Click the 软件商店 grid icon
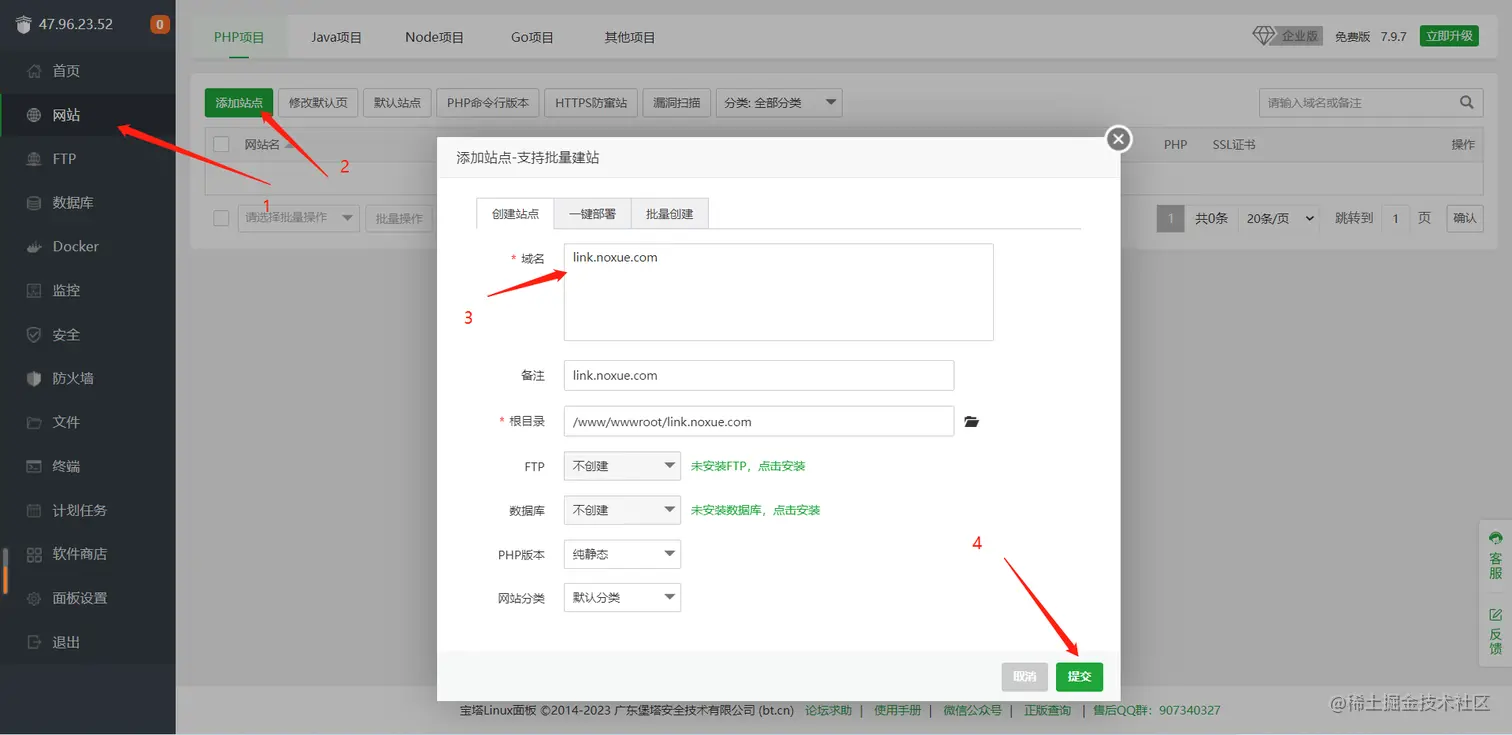 pyautogui.click(x=34, y=554)
